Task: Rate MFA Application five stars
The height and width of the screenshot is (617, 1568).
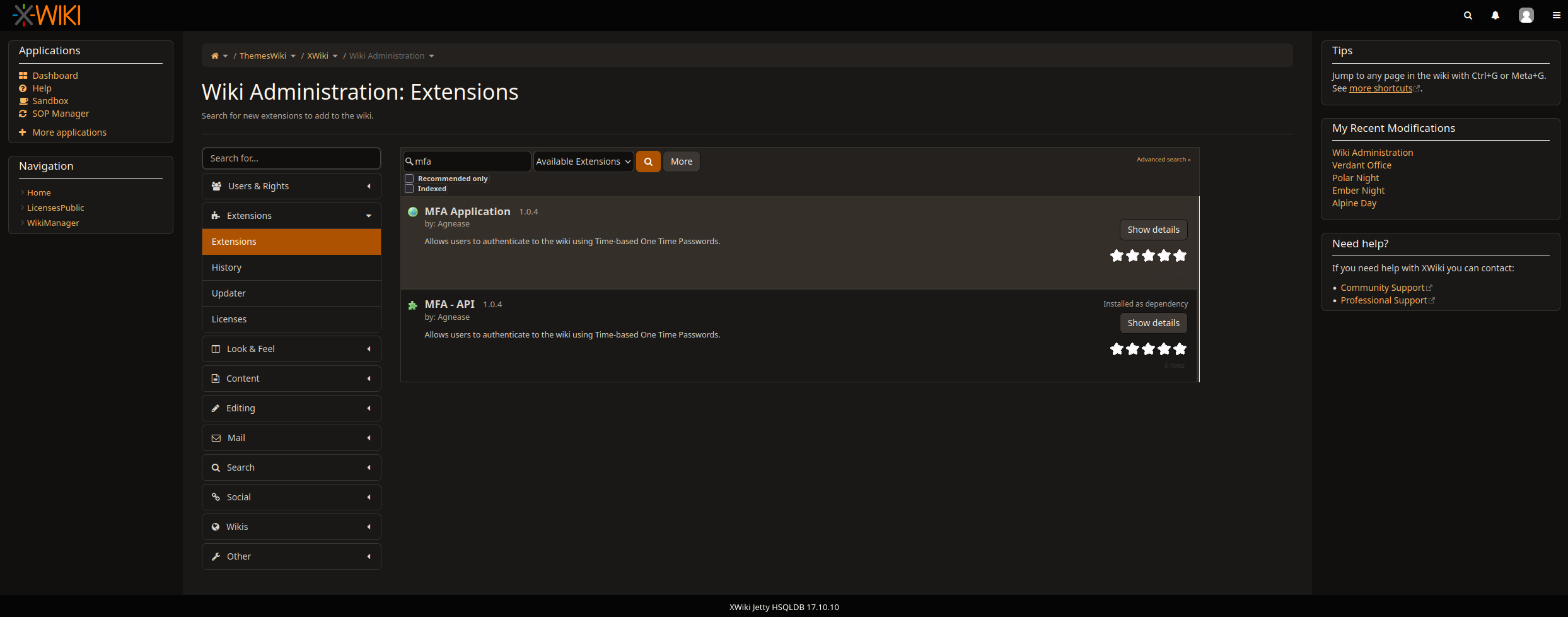Action: tap(1180, 256)
